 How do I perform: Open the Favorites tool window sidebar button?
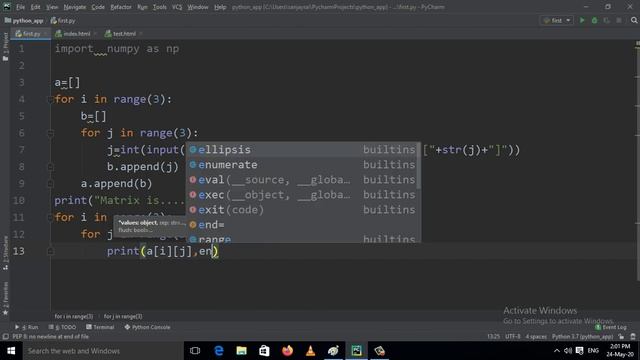click(5, 298)
